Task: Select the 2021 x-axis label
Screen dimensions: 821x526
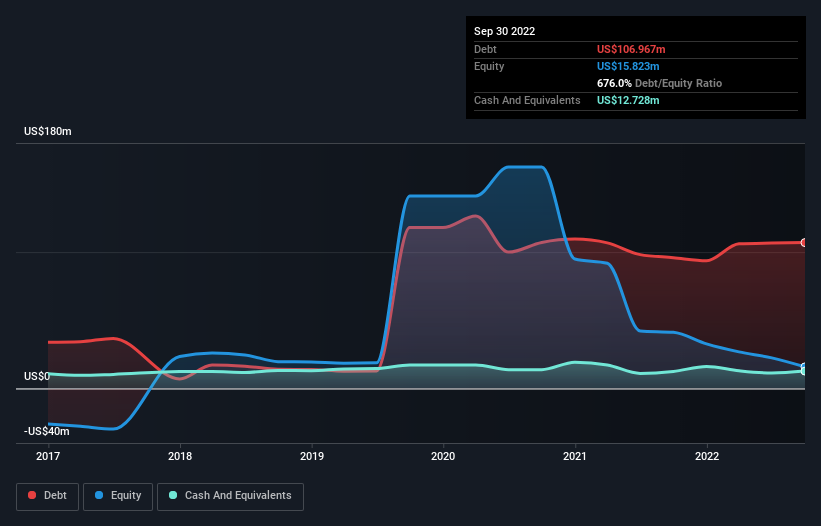Action: point(575,456)
